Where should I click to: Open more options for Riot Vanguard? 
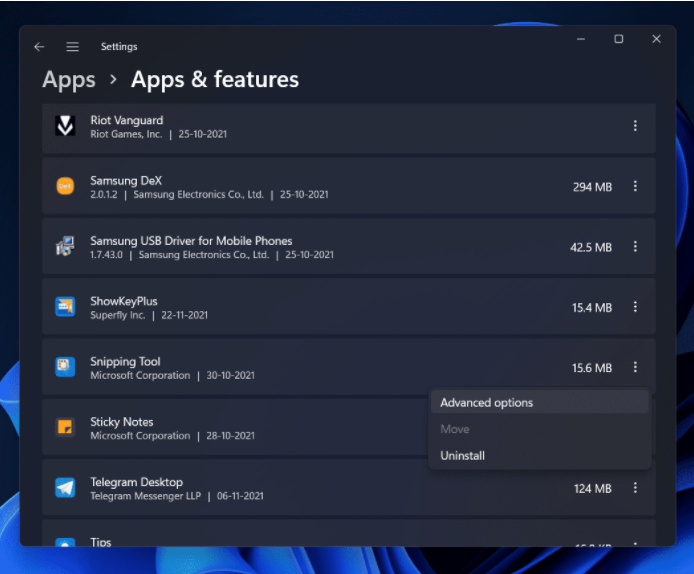635,126
